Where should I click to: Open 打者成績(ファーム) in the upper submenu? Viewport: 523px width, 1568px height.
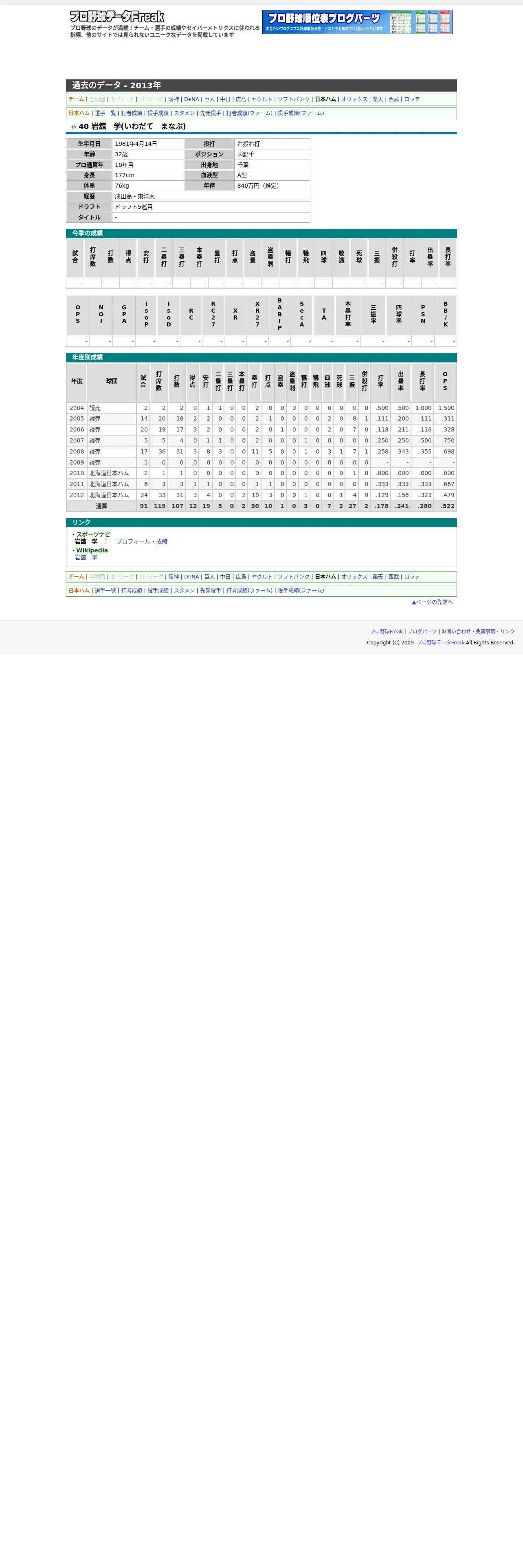250,113
